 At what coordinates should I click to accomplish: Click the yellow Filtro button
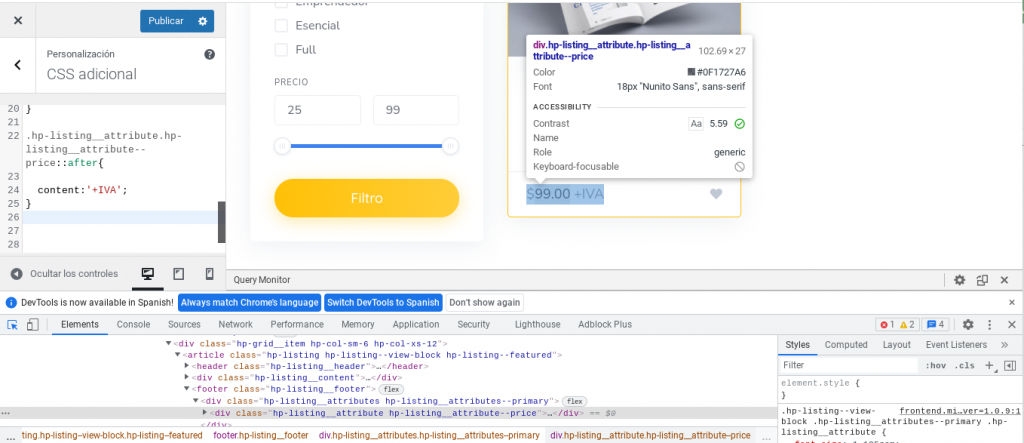[366, 198]
